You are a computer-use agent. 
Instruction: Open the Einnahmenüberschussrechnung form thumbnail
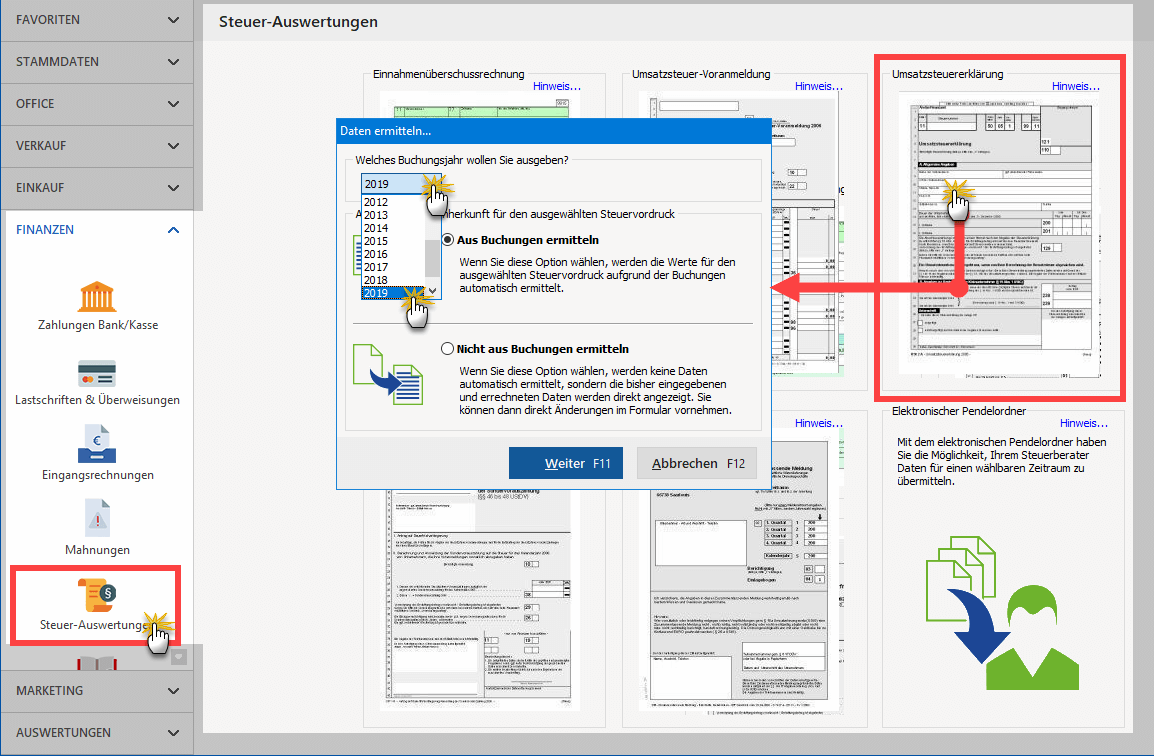tap(481, 106)
